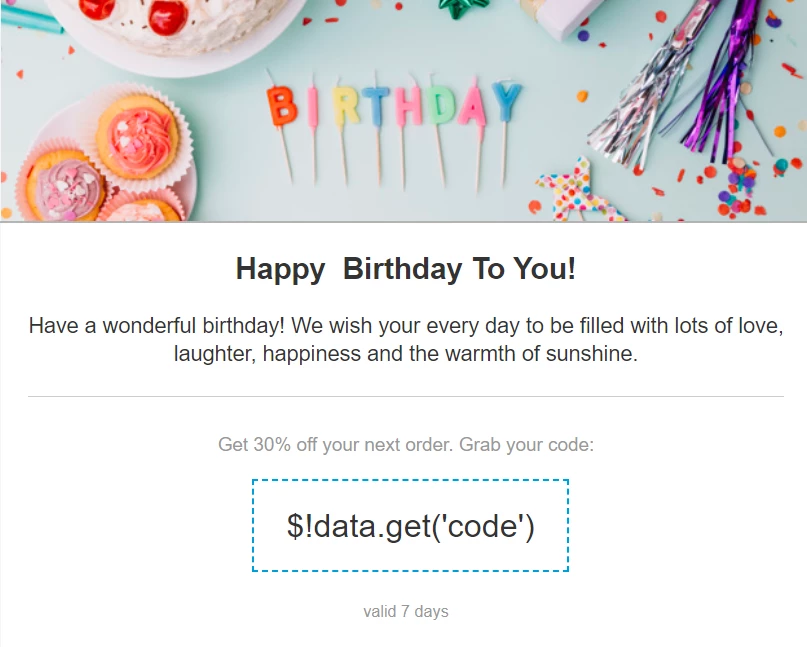Select the purple frosted cupcake with hearts
The image size is (807, 647).
(65, 188)
